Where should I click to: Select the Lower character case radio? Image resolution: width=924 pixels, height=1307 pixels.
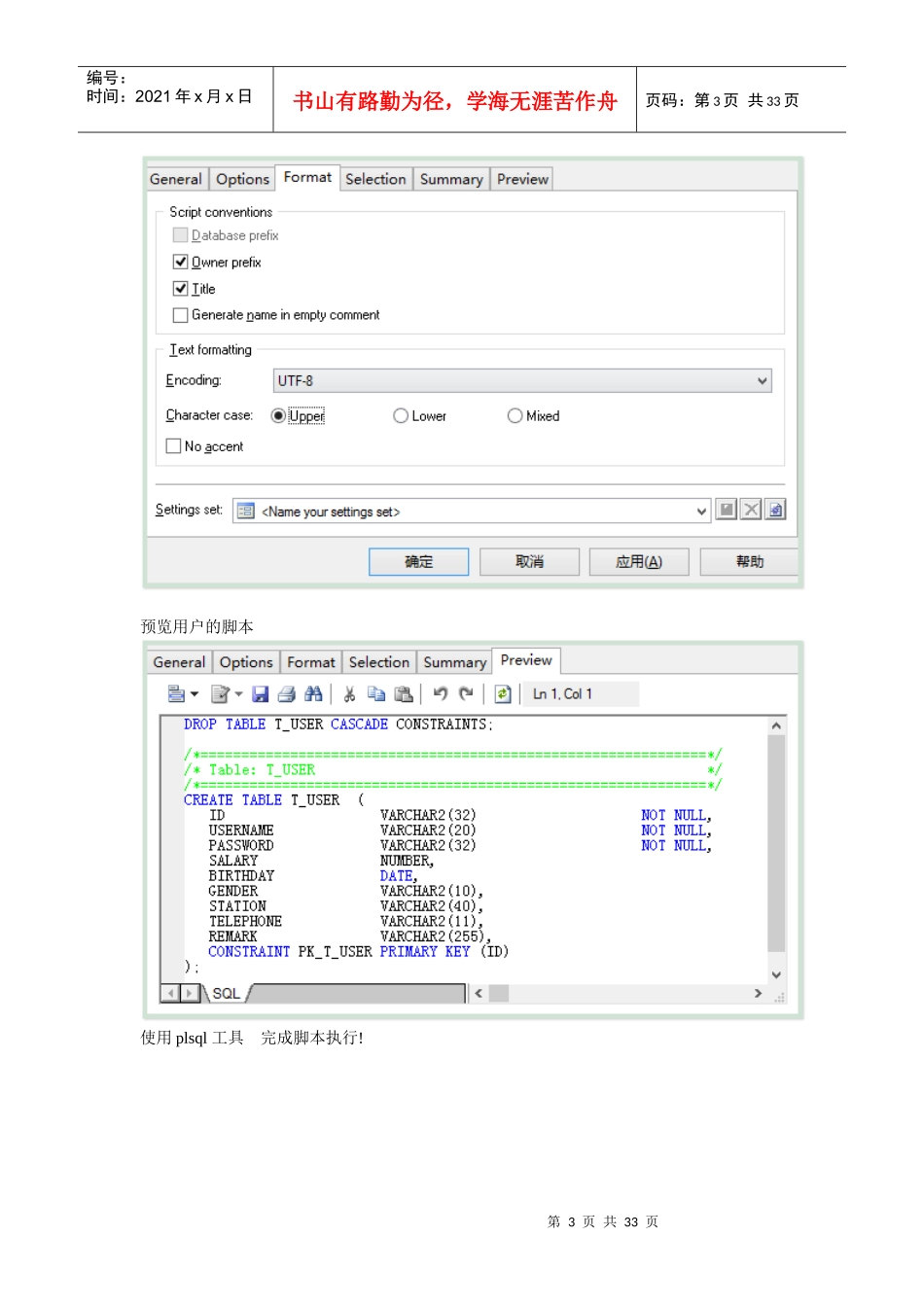[401, 415]
